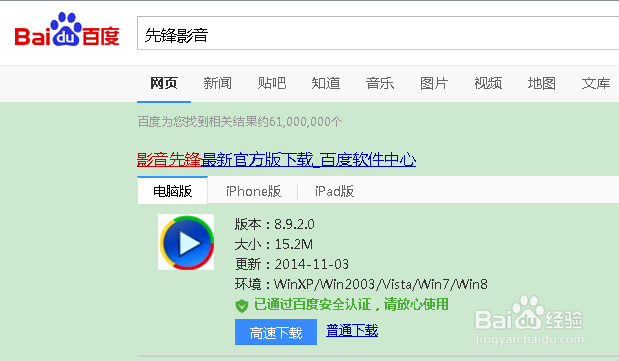
Task: Switch to the 图片 tab
Action: [434, 83]
